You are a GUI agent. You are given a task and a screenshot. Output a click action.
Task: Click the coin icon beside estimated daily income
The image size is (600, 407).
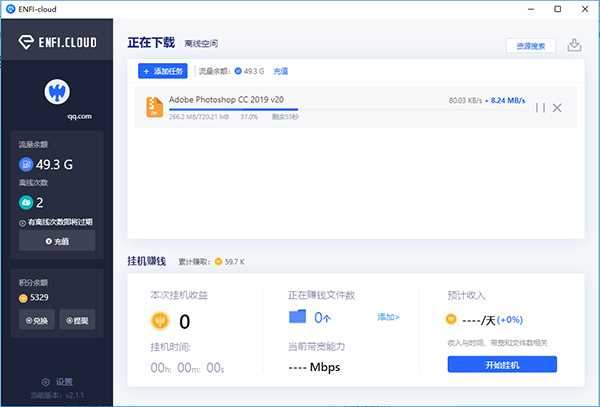point(451,319)
